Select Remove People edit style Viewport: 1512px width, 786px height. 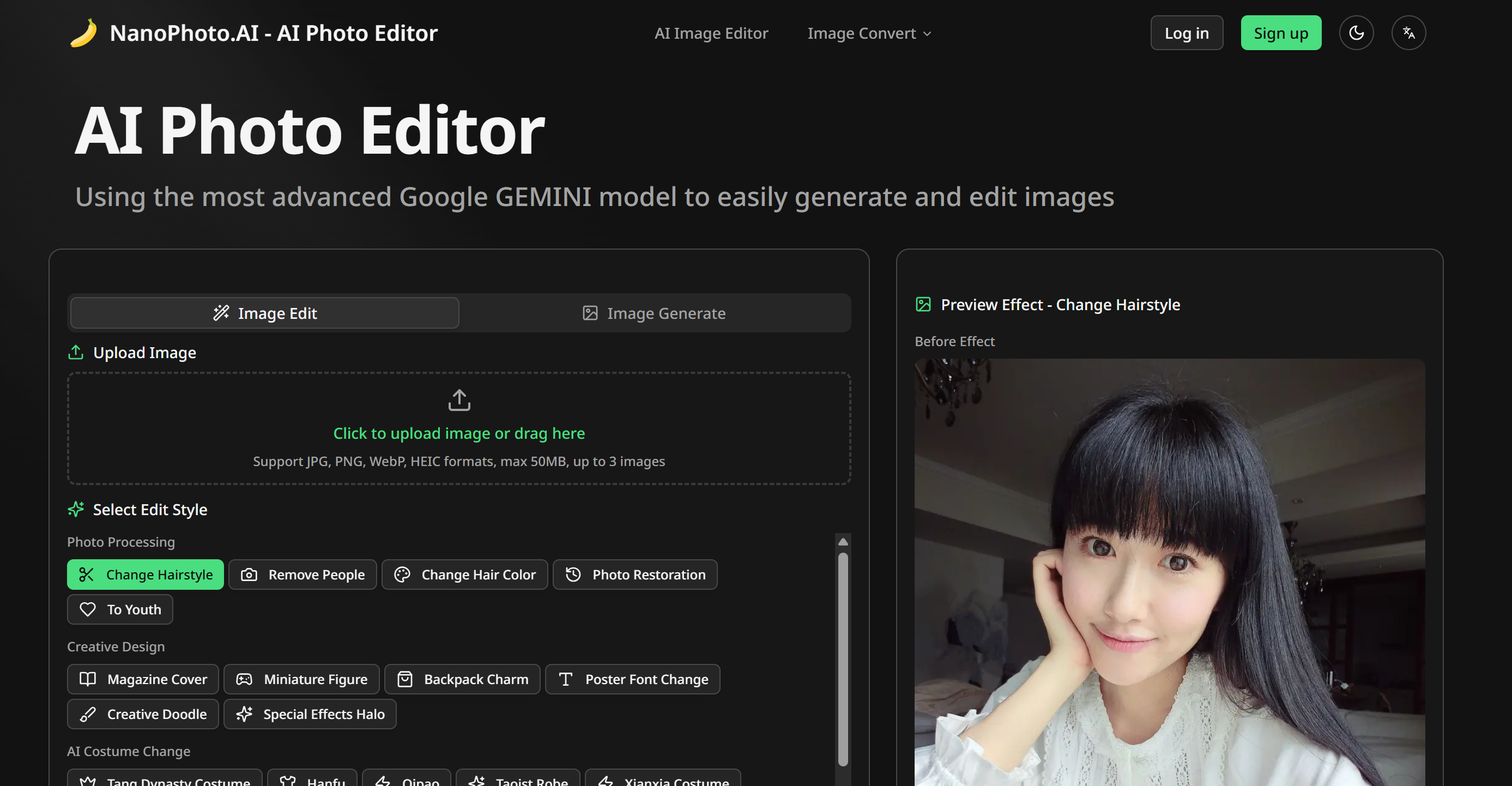(303, 574)
